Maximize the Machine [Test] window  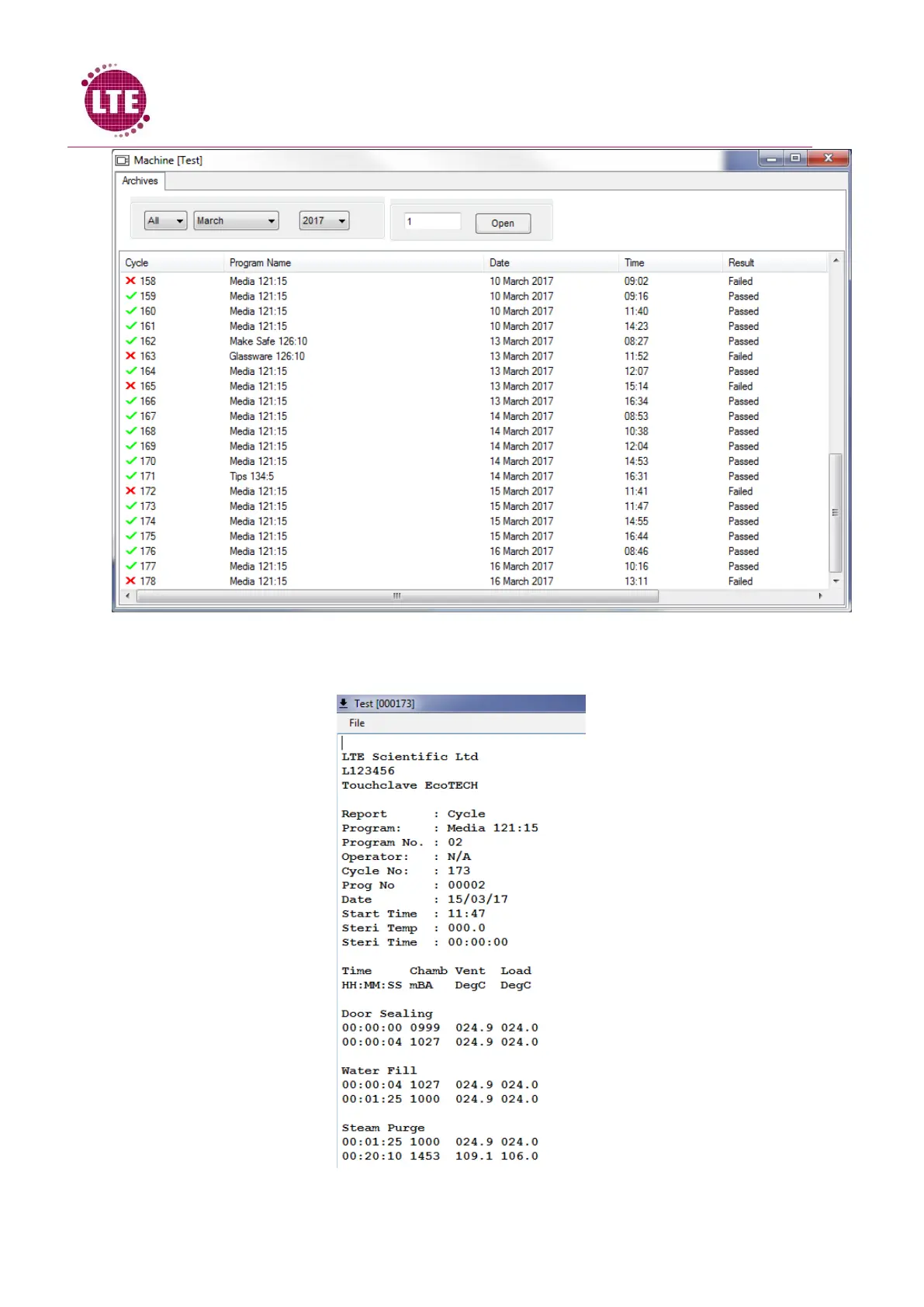point(795,158)
